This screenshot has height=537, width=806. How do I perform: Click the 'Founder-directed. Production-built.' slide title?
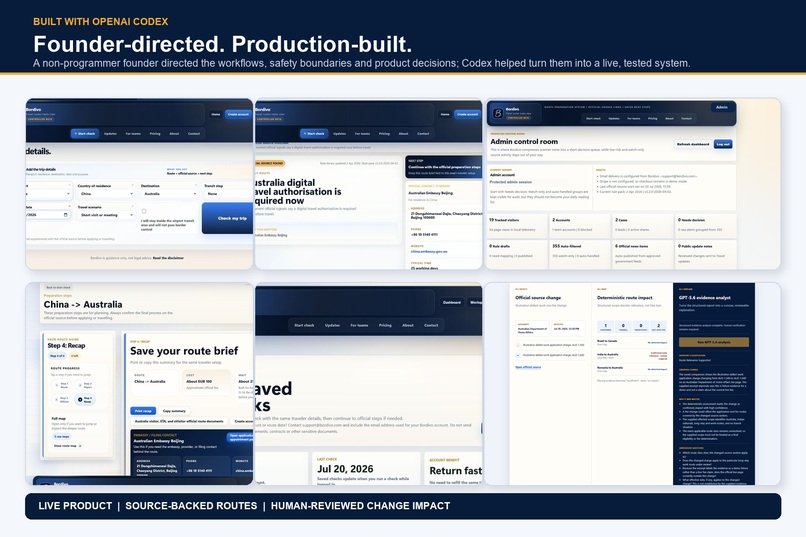coord(223,44)
